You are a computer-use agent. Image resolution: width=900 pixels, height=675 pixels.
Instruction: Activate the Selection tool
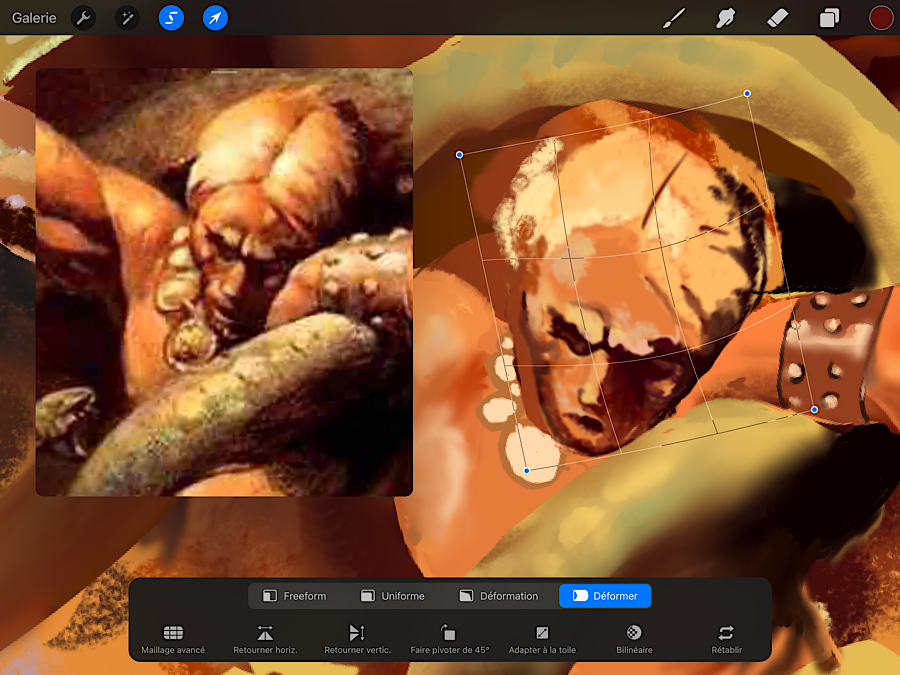[171, 18]
